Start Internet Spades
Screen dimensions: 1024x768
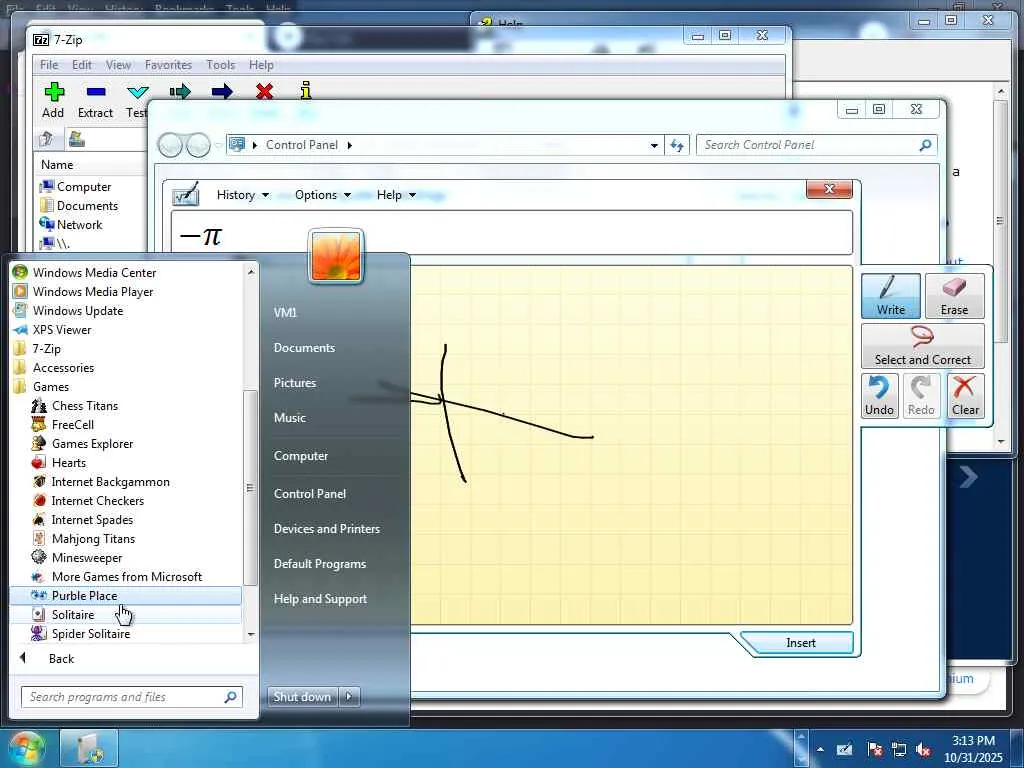pyautogui.click(x=92, y=519)
